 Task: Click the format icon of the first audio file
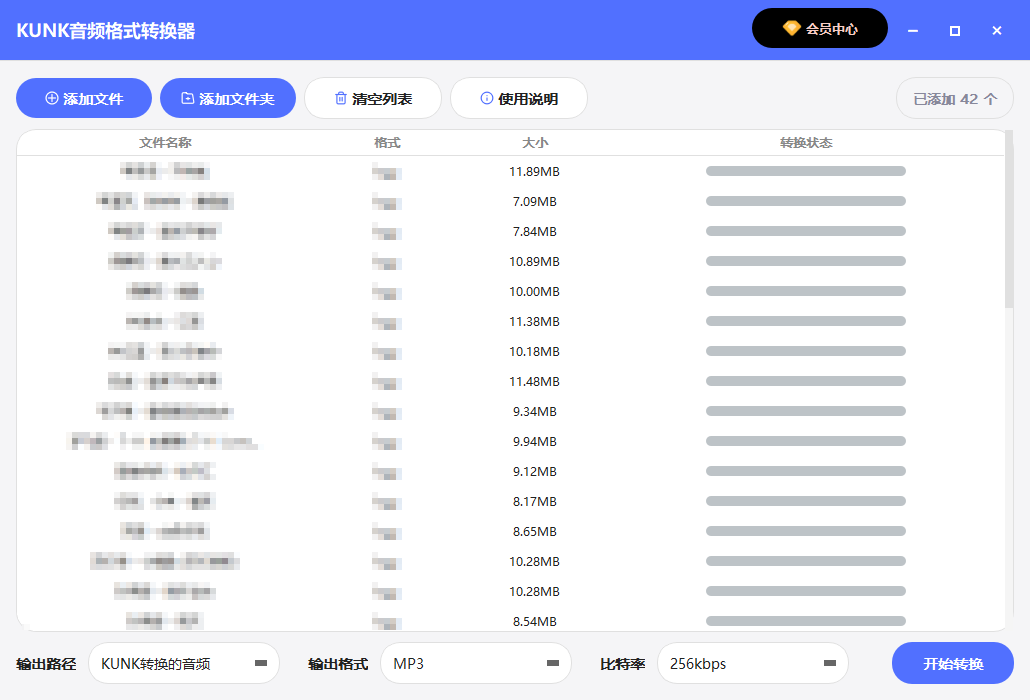tap(385, 171)
